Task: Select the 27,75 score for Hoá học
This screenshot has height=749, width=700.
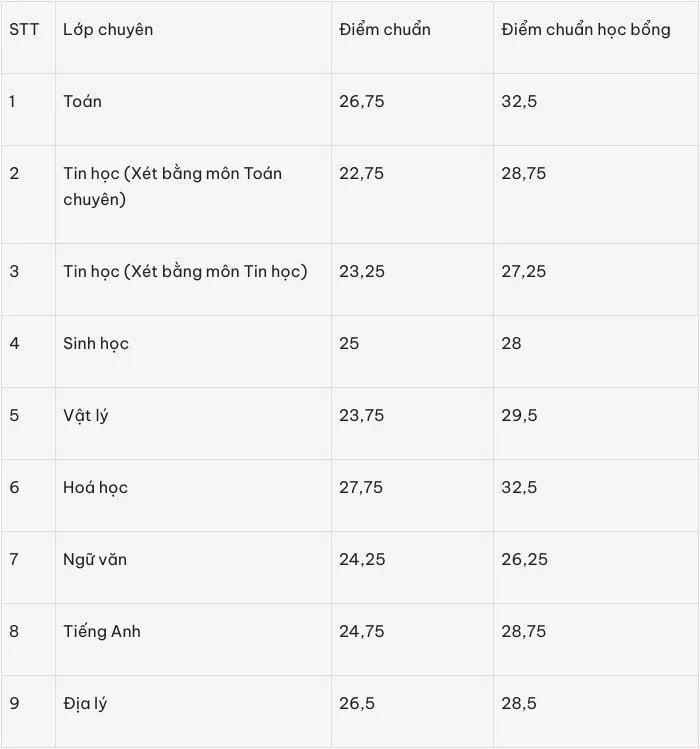Action: pos(412,495)
